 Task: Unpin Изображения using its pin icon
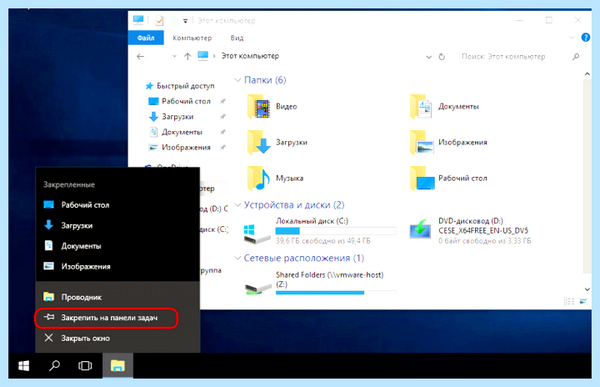223,147
